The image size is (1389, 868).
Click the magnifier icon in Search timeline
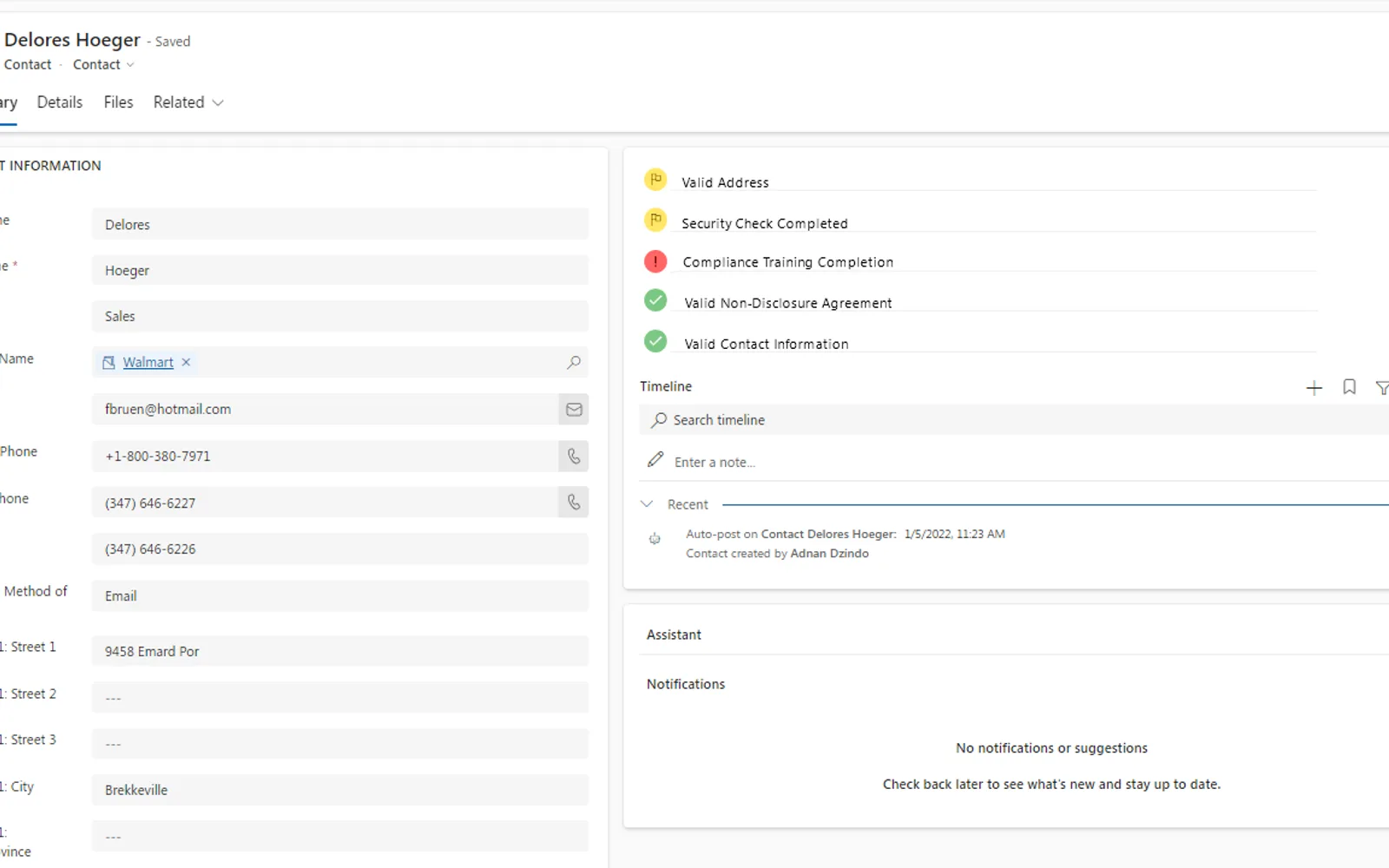tap(659, 420)
